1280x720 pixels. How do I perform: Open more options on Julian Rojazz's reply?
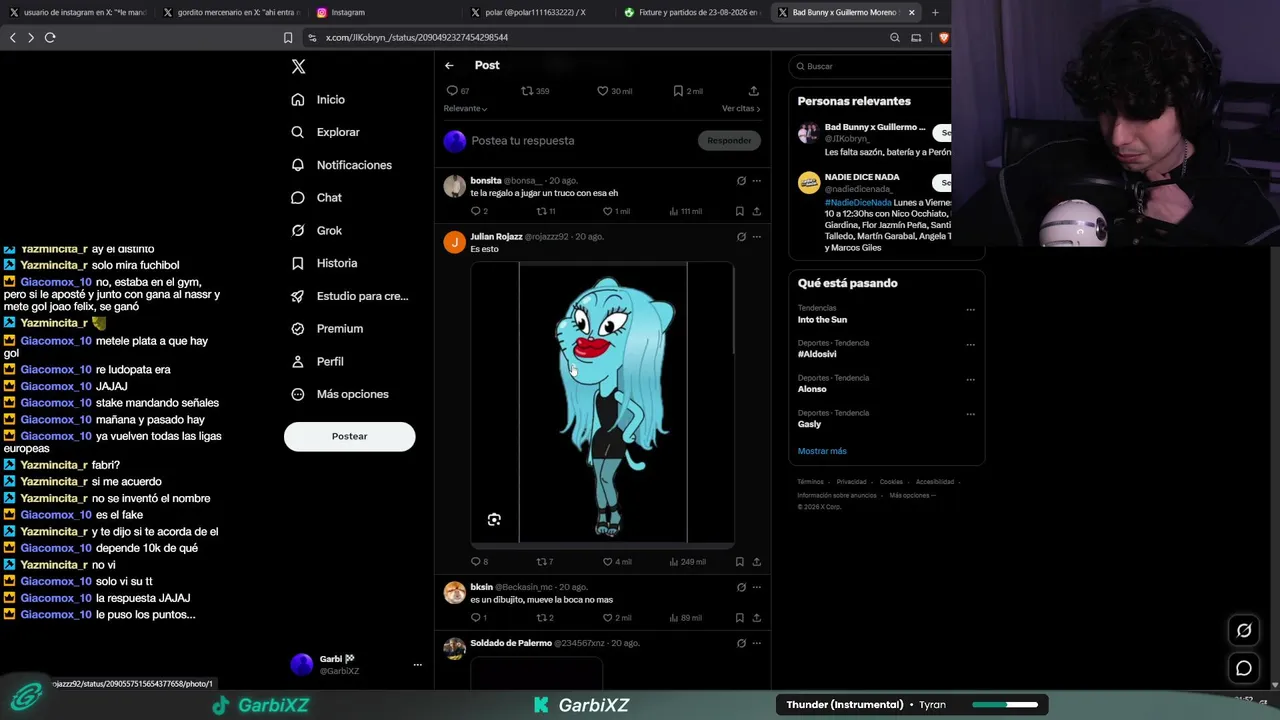[x=756, y=237]
